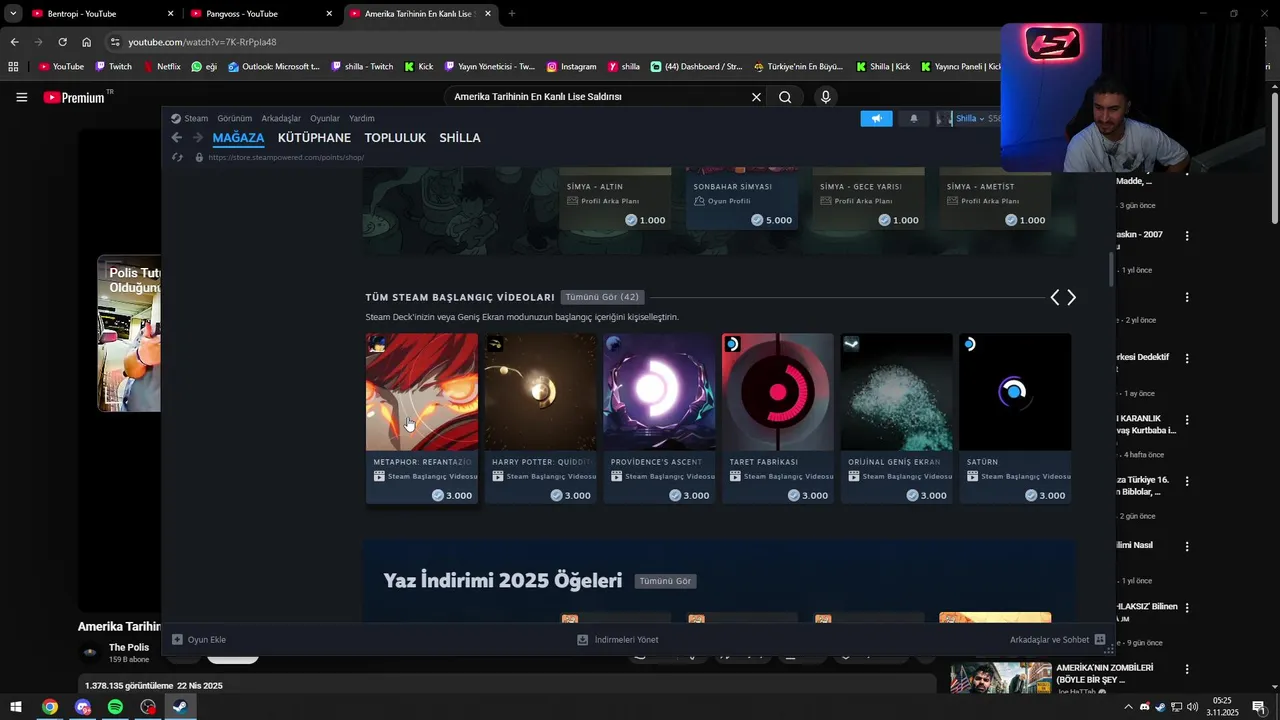This screenshot has height=720, width=1280.
Task: View site information icon in address bar
Action: pos(115,42)
